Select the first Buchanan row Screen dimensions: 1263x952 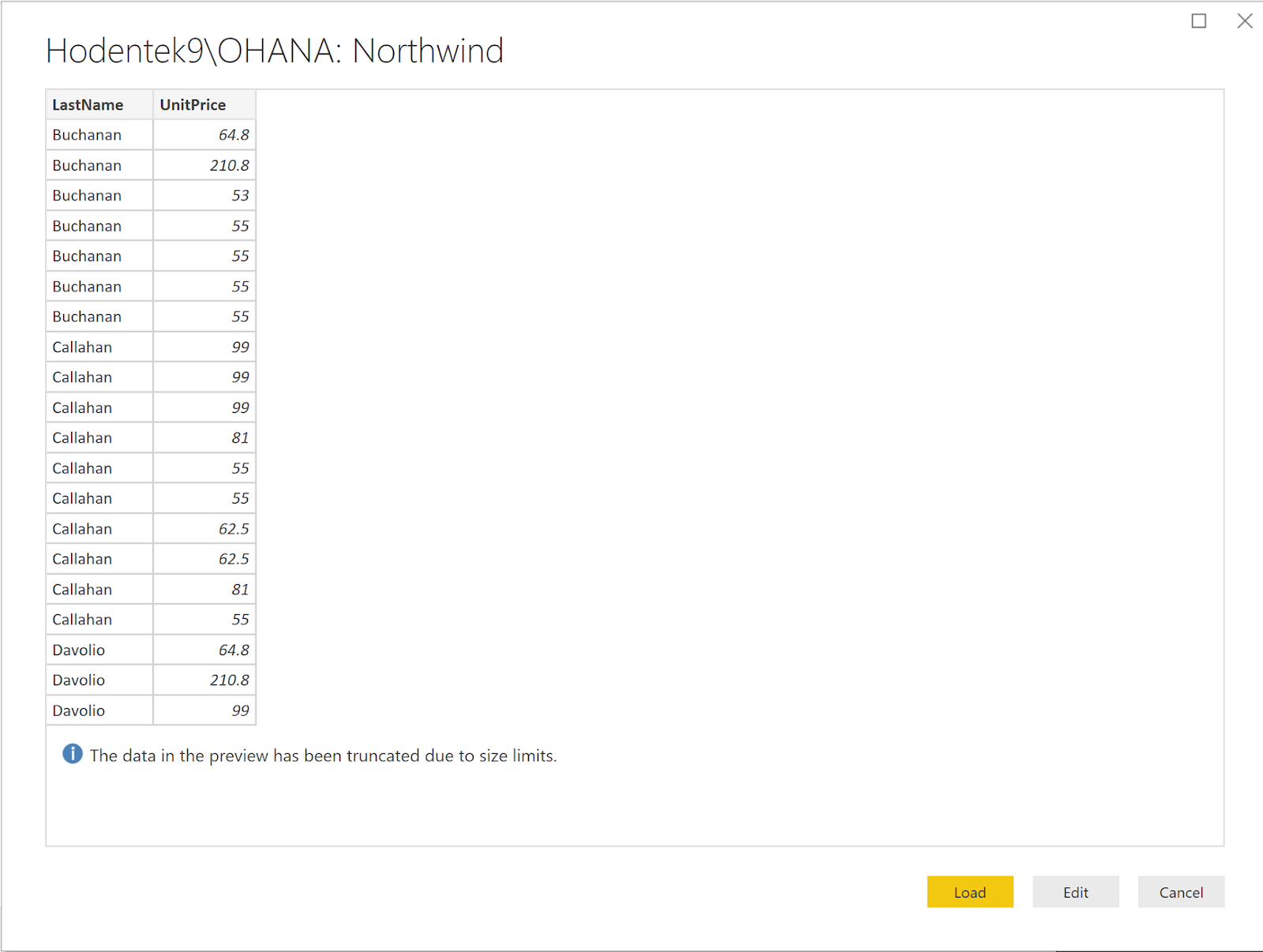[87, 134]
